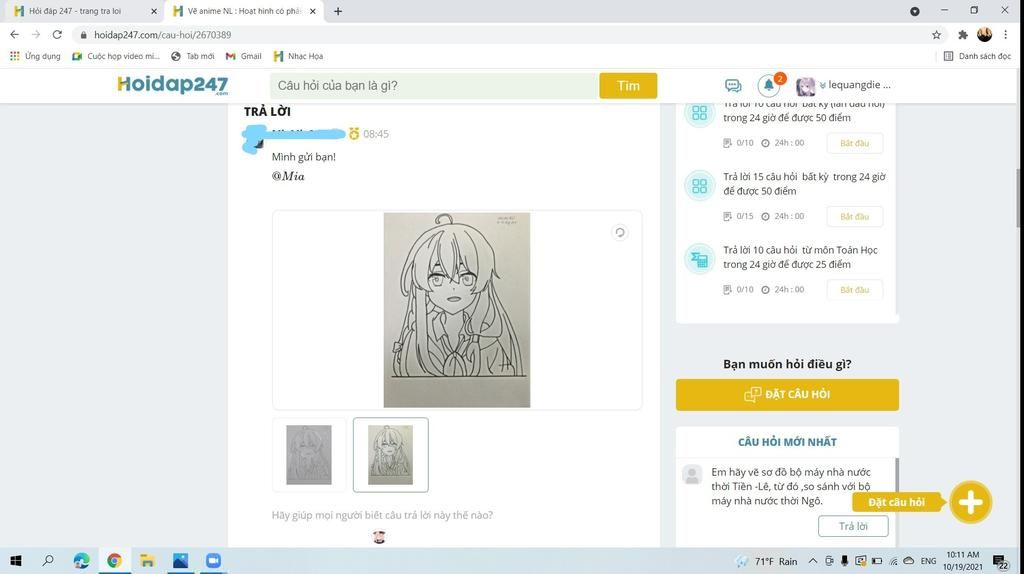Rotate the answer image with circular arrow
1024x574 pixels.
(620, 232)
